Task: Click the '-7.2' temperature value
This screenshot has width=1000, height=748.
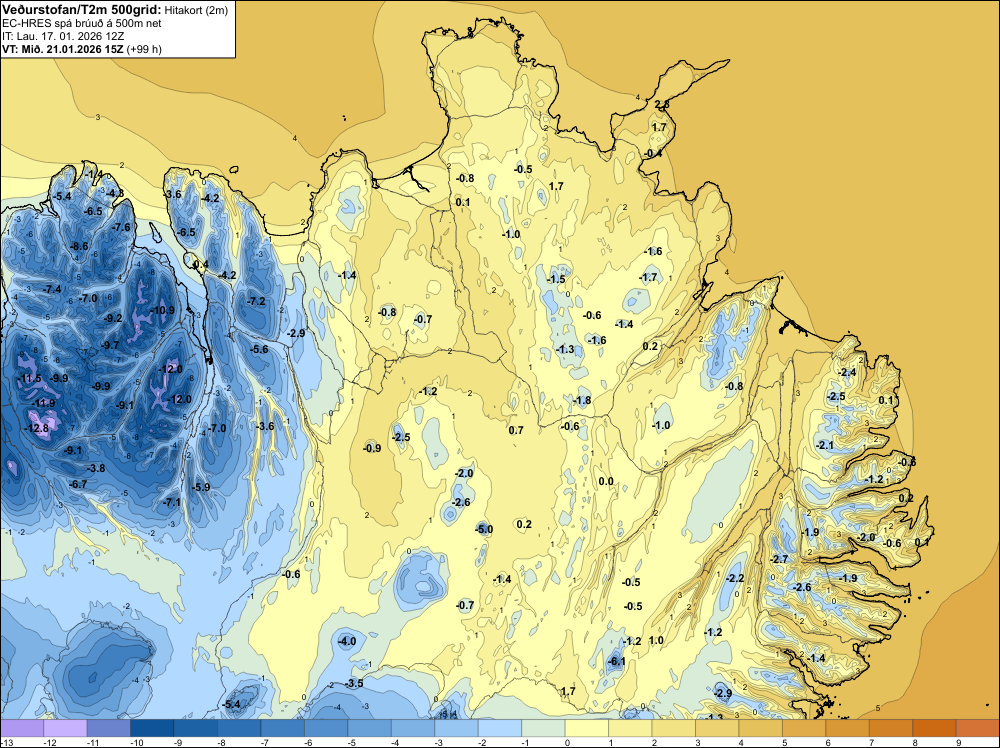Action: [256, 301]
